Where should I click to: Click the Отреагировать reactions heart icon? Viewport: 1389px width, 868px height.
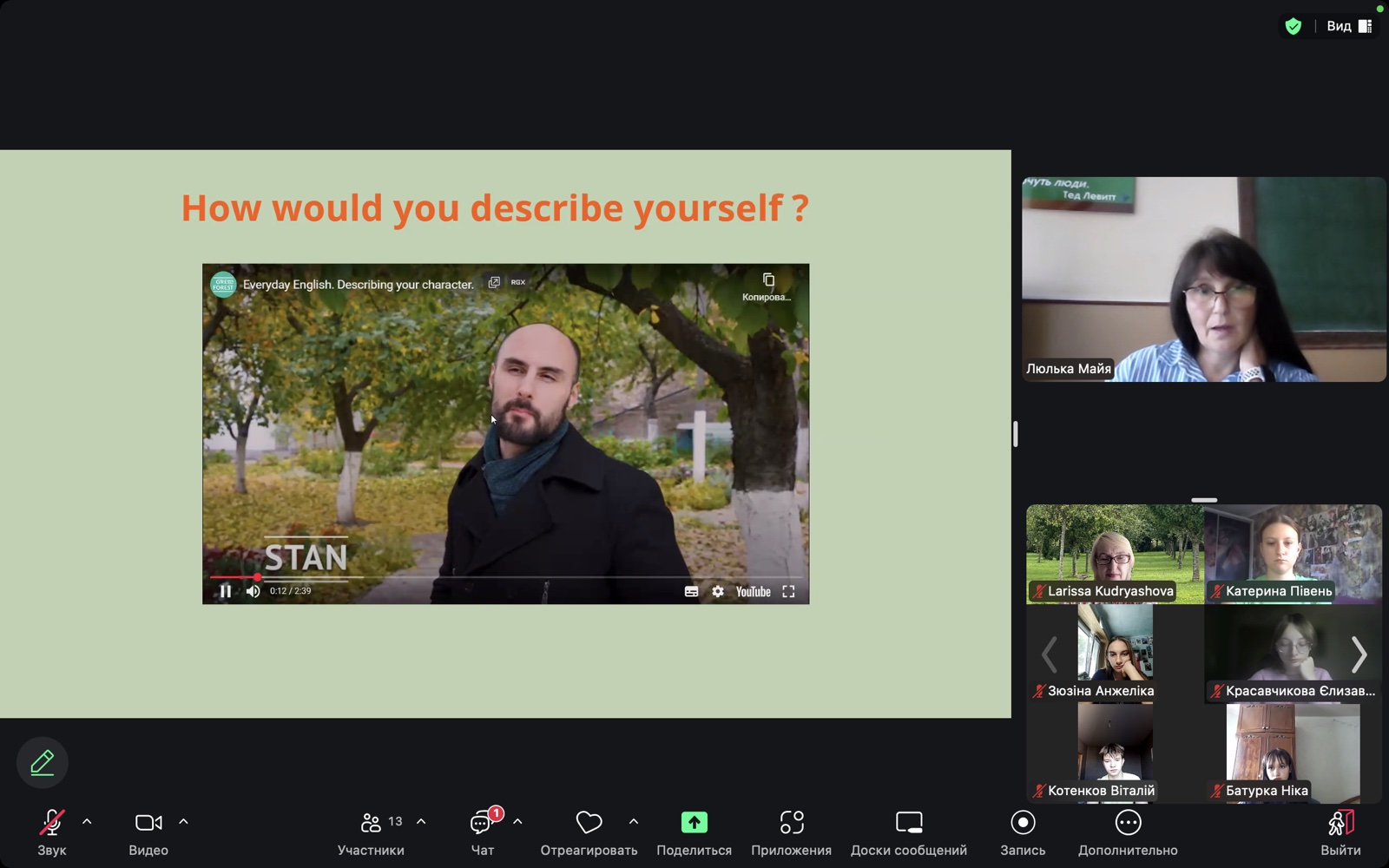[x=589, y=823]
